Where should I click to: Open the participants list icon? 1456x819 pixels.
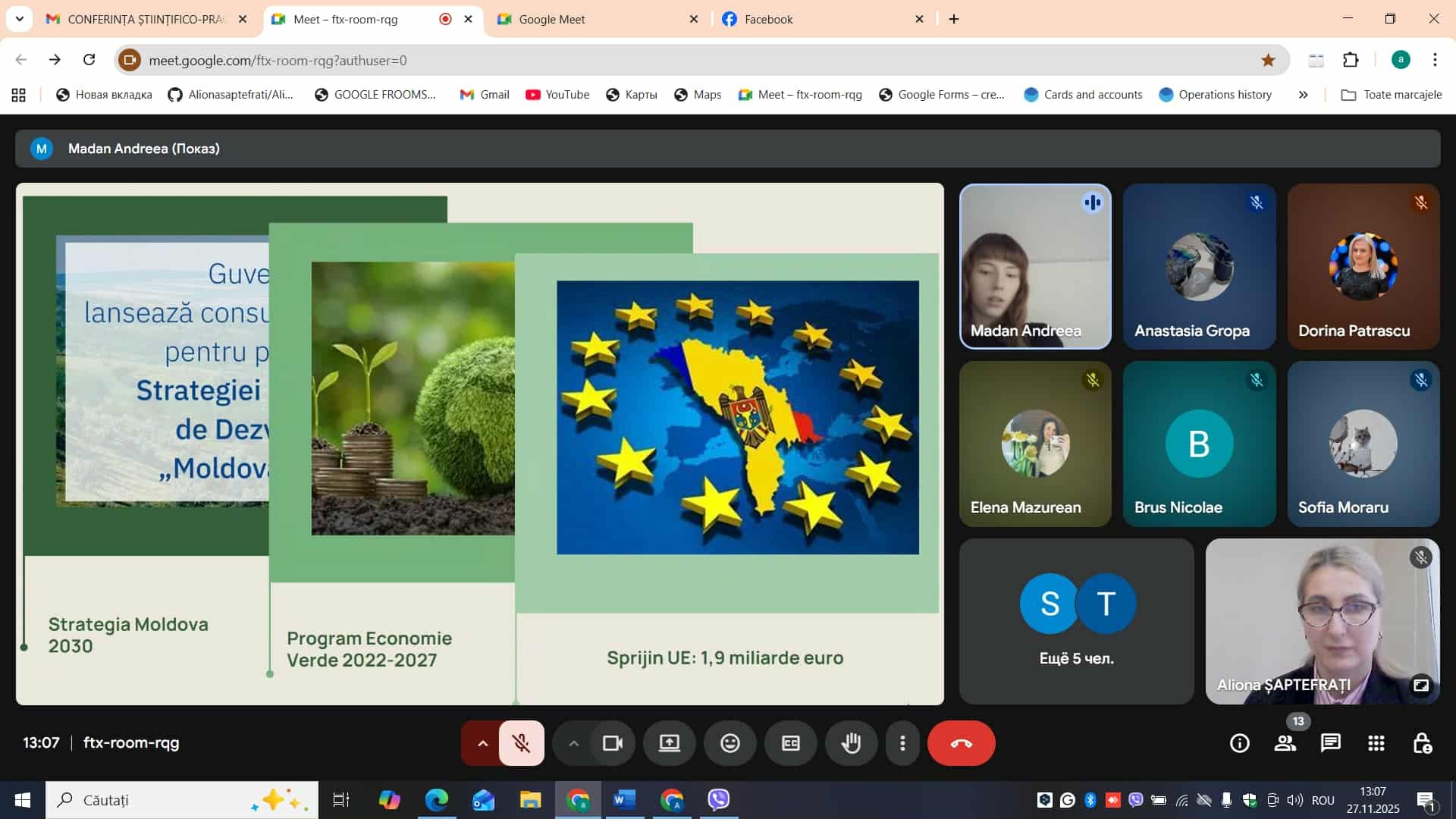point(1285,743)
